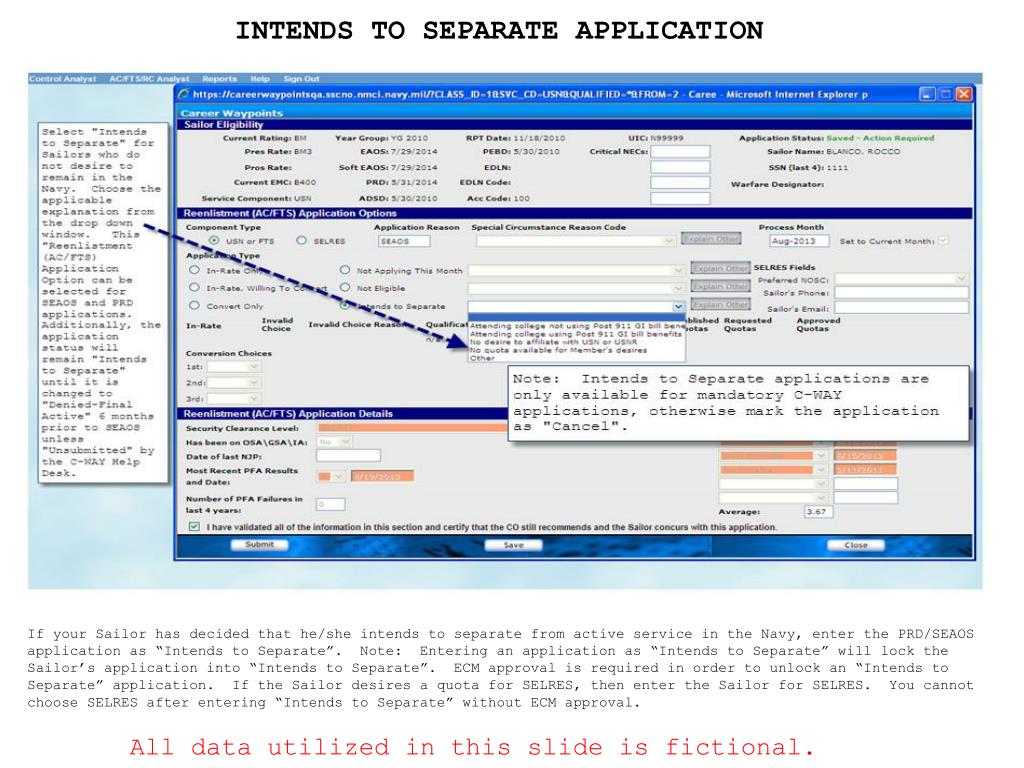Select the Not Eligible radio button

pos(345,287)
